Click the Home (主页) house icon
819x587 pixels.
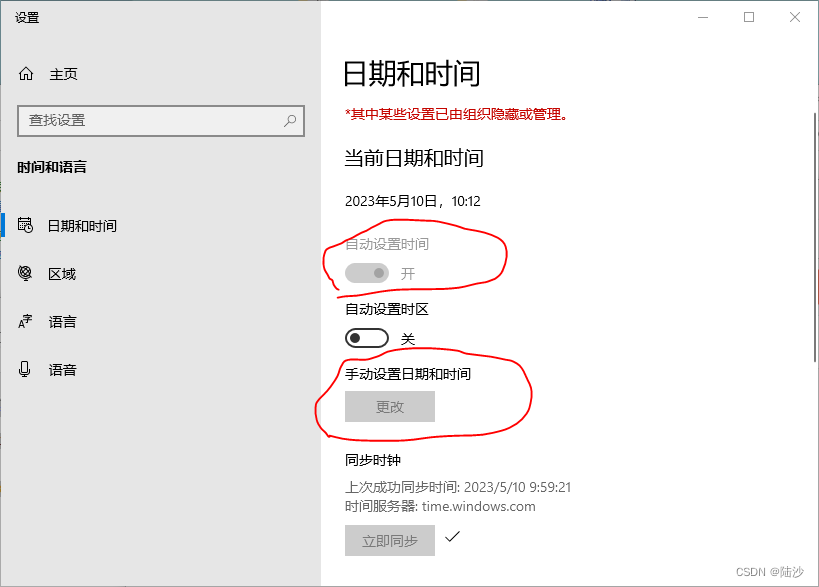point(24,73)
